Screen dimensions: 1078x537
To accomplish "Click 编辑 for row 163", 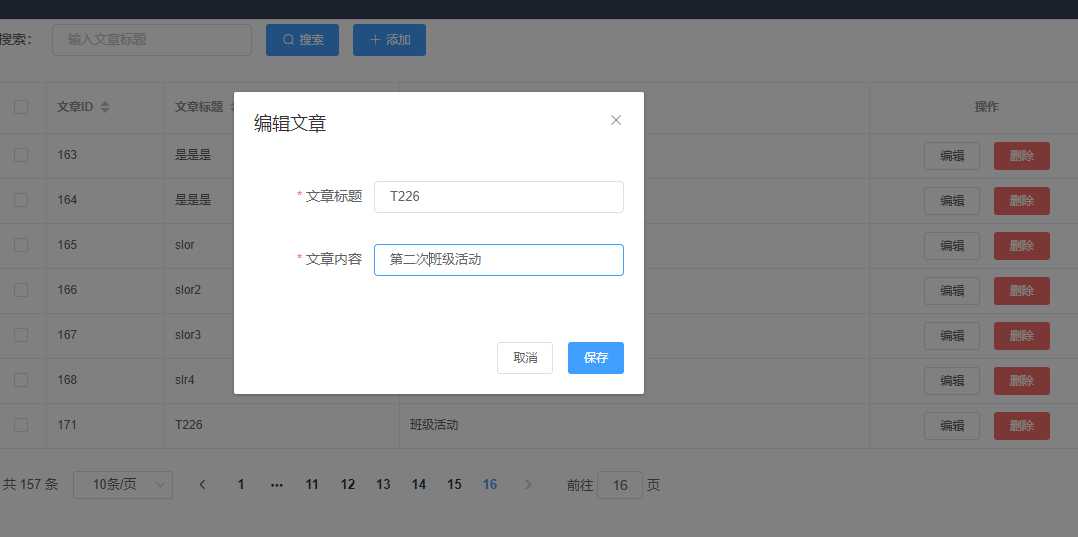I will 952,155.
